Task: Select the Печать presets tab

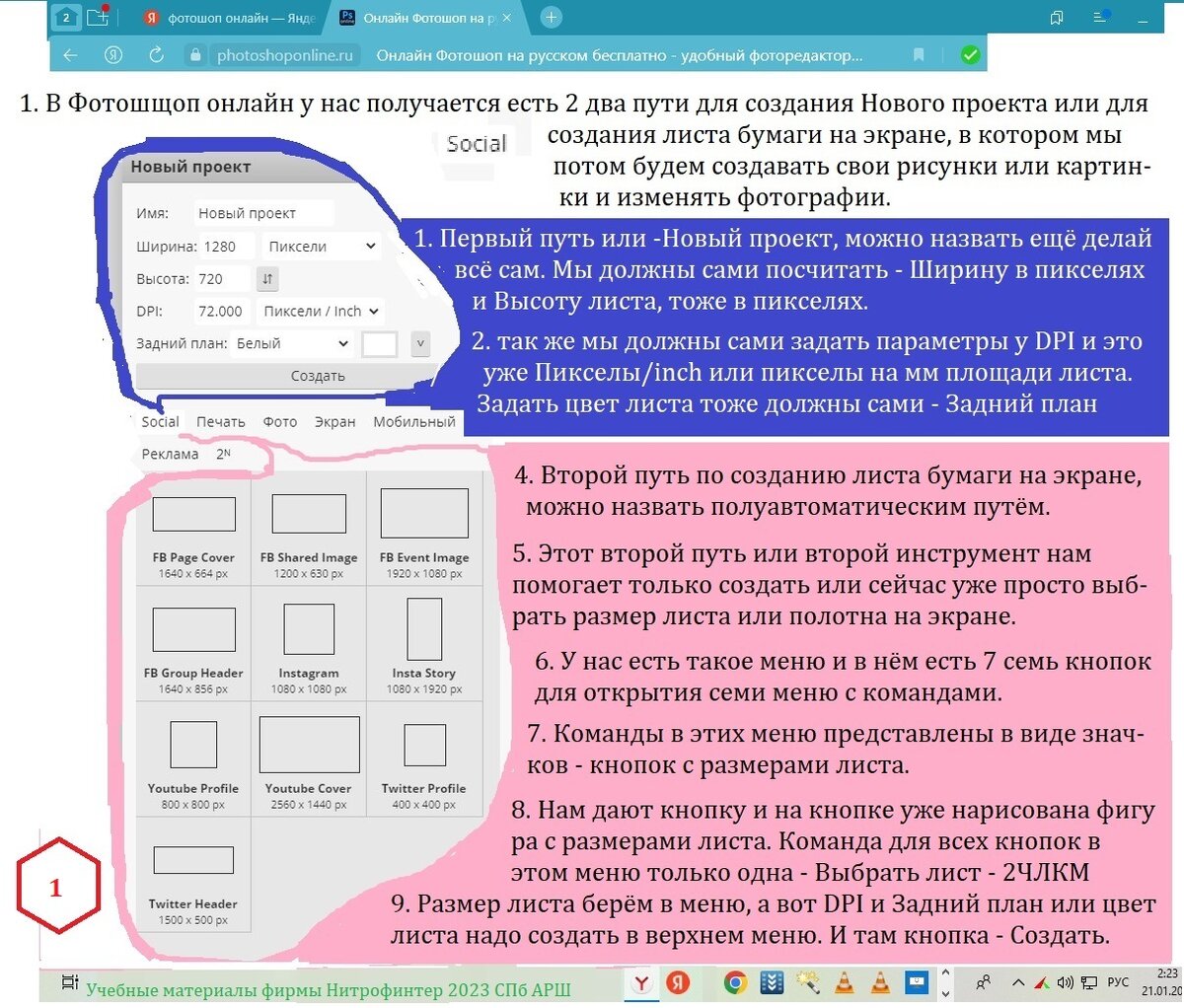Action: coord(221,421)
